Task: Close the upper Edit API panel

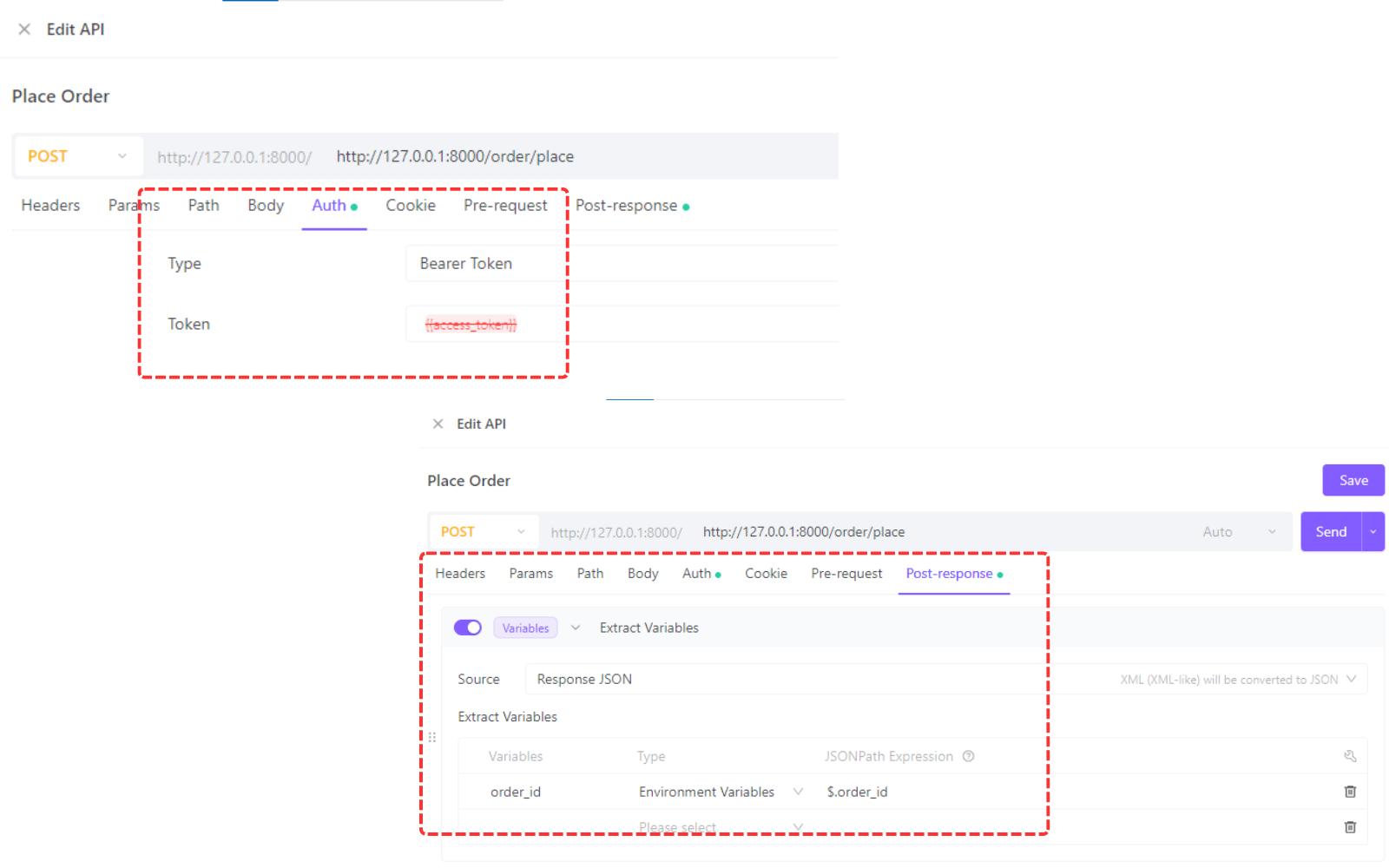Action: (x=24, y=30)
